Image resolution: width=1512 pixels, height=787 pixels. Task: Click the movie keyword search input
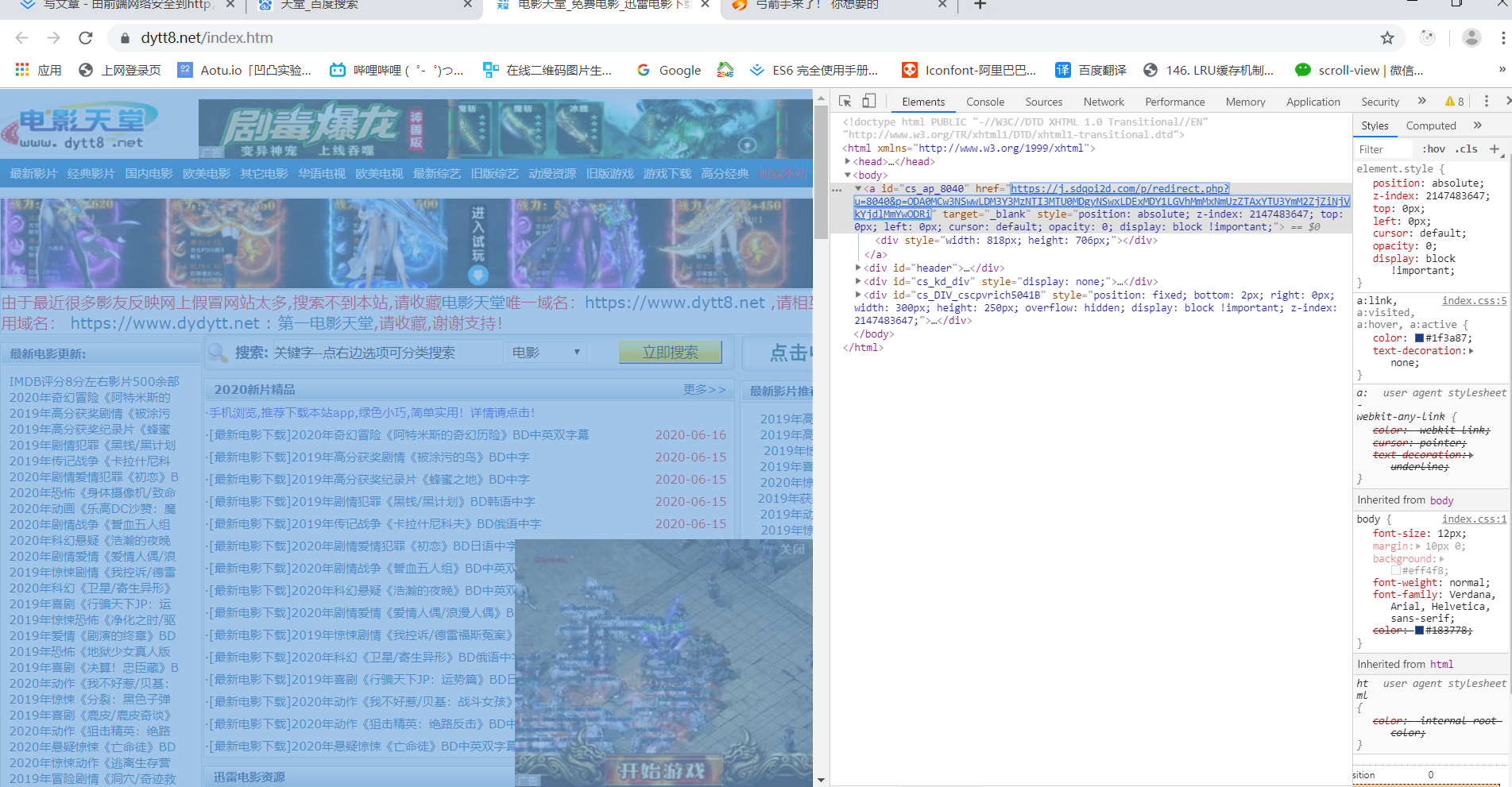point(388,352)
